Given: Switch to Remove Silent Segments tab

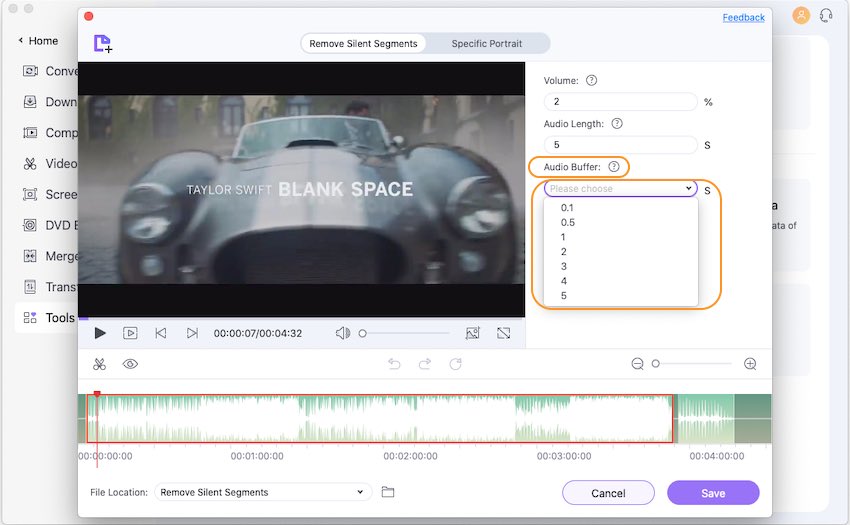Looking at the screenshot, I should click(x=363, y=43).
